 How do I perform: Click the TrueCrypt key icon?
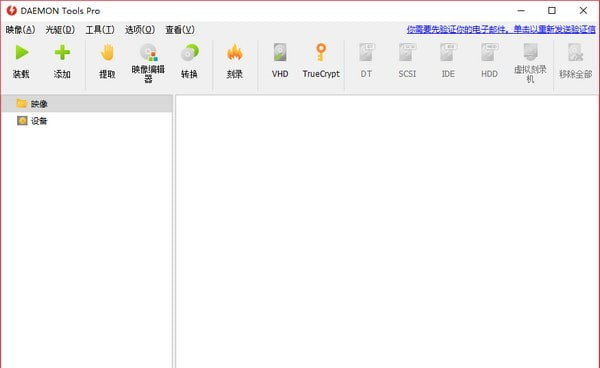(x=321, y=53)
